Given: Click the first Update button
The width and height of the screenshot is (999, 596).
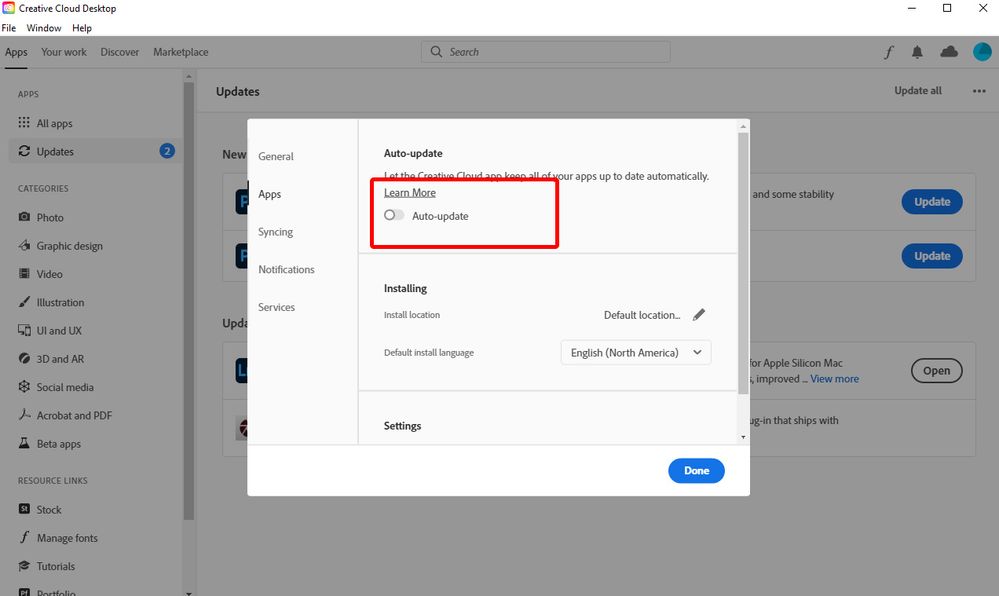Looking at the screenshot, I should coord(932,201).
